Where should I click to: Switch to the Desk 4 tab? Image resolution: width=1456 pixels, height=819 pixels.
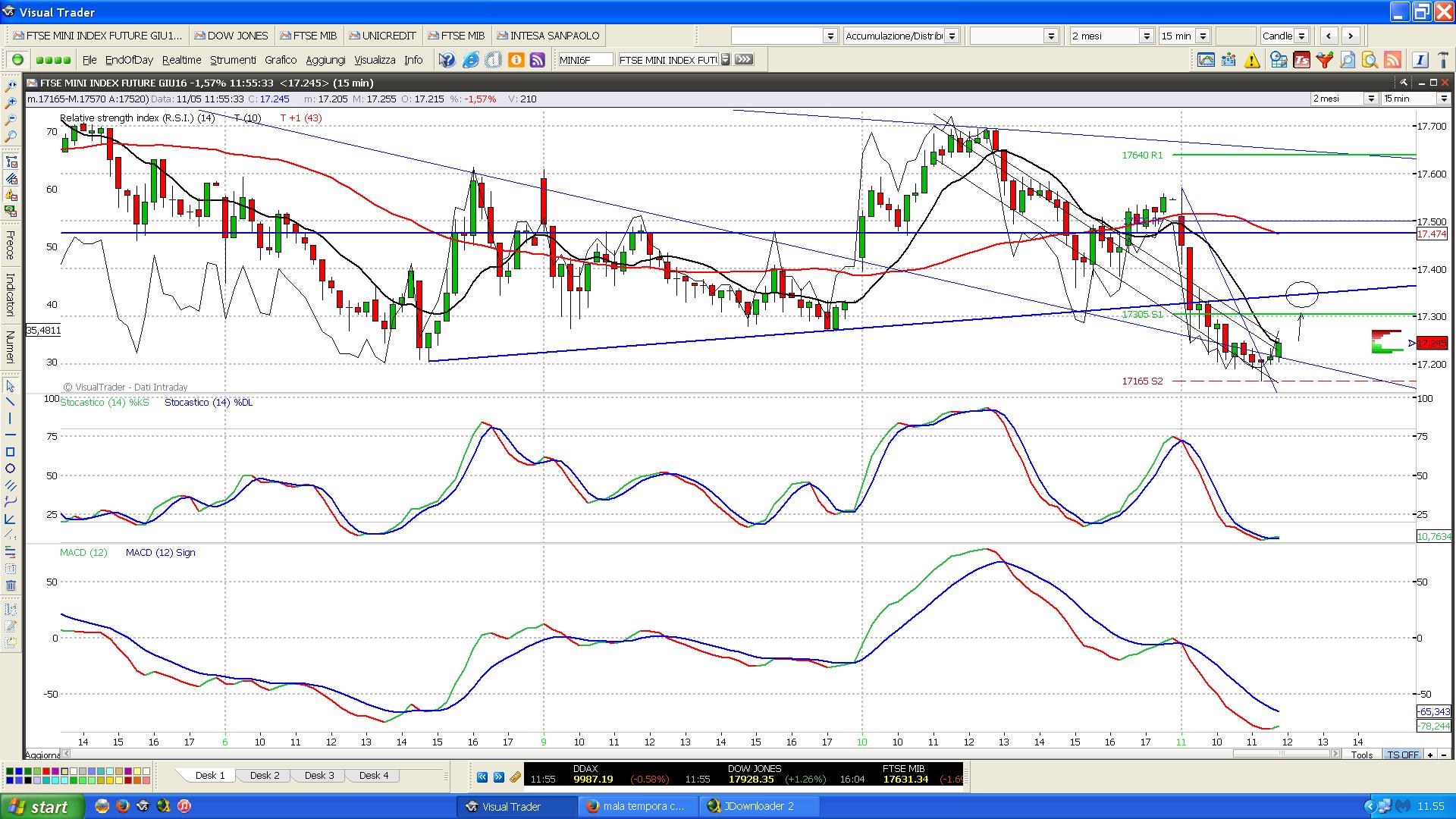pyautogui.click(x=374, y=775)
